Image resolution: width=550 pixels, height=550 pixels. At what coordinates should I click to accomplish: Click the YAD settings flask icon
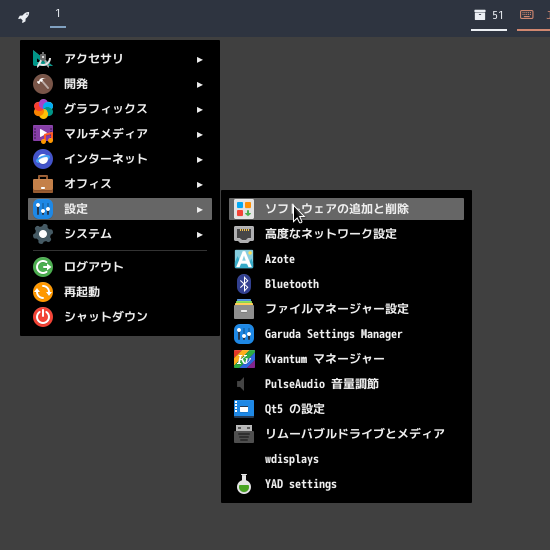tap(244, 484)
